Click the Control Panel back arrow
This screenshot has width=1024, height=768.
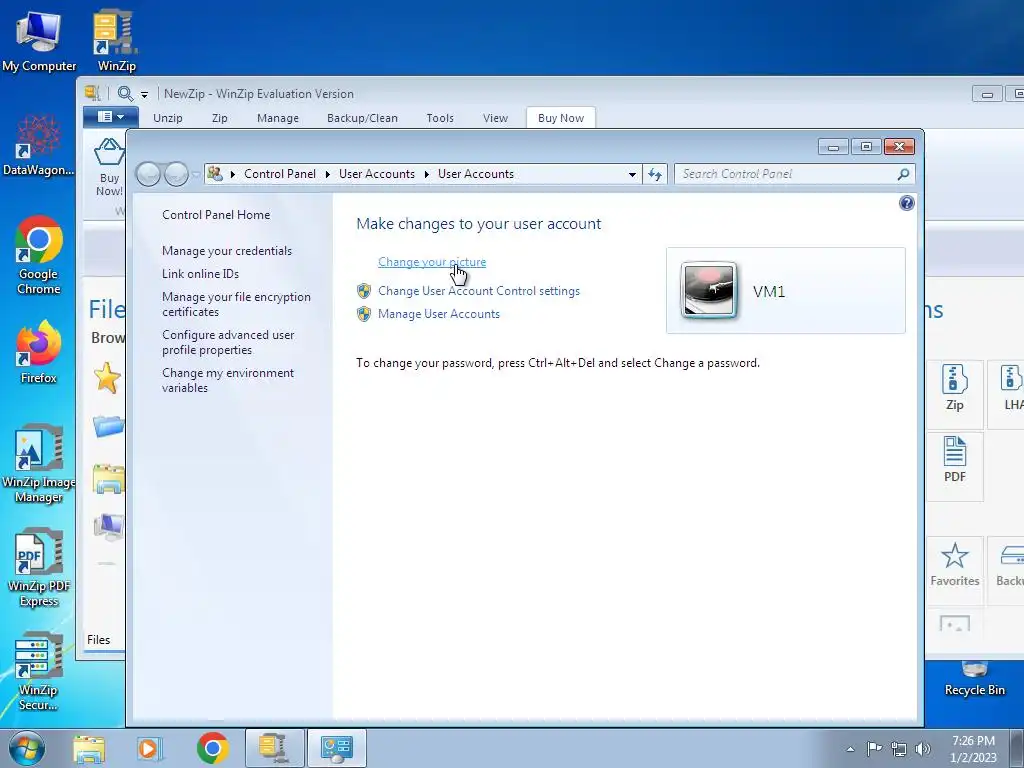[148, 174]
